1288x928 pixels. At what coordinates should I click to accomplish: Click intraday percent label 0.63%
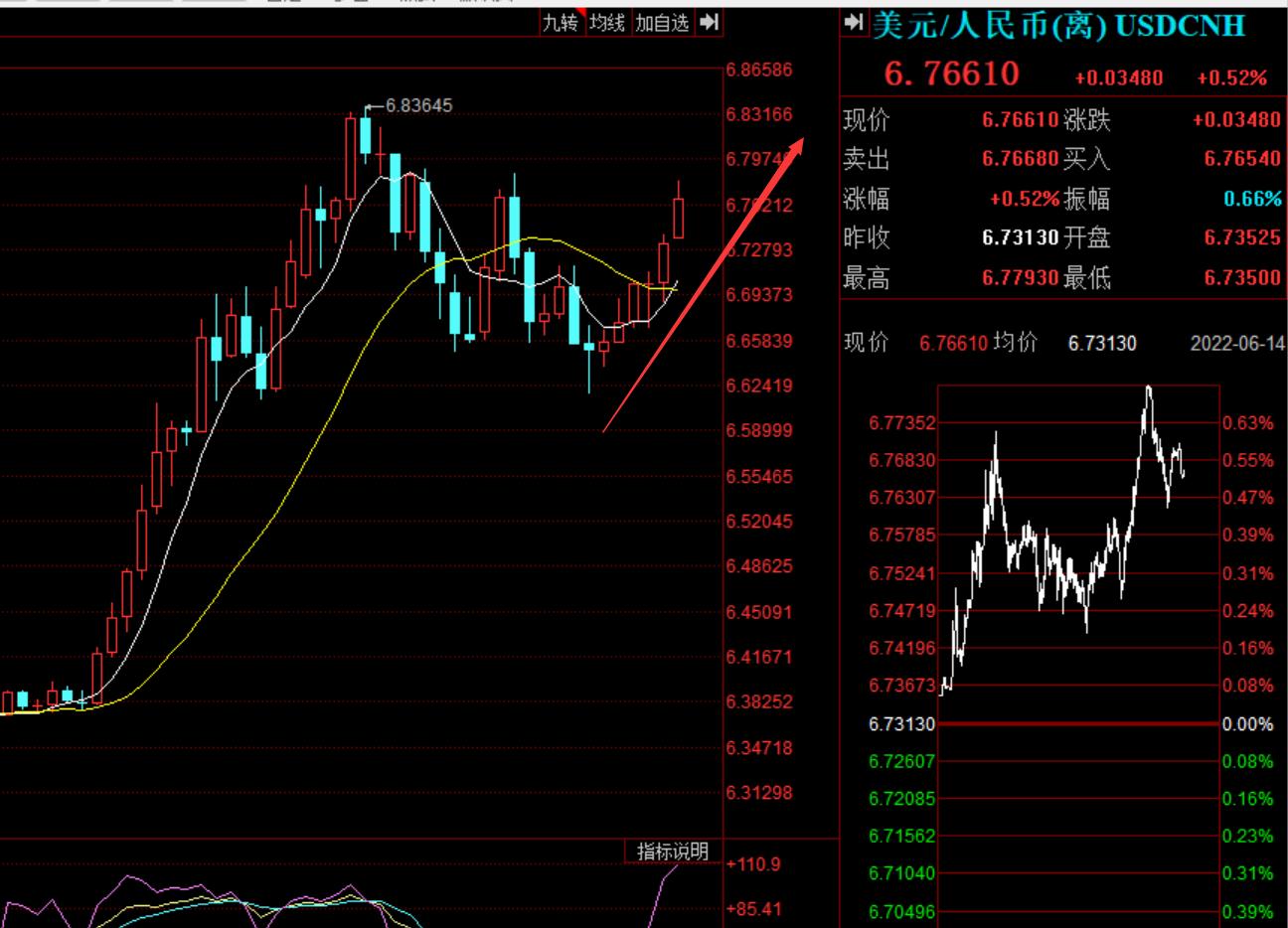tap(1248, 423)
